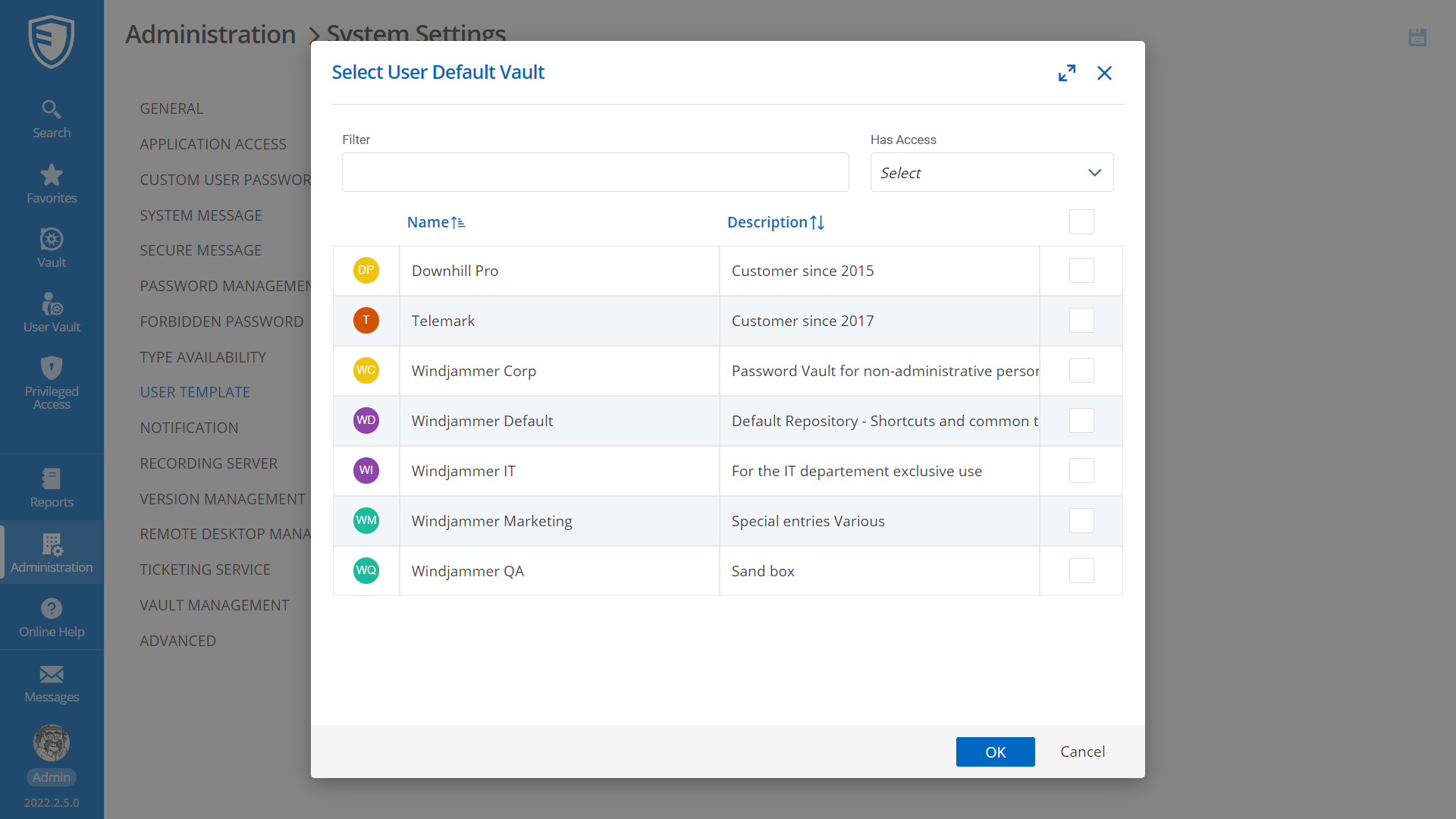
Task: Open the Search sidebar icon
Action: 52,119
